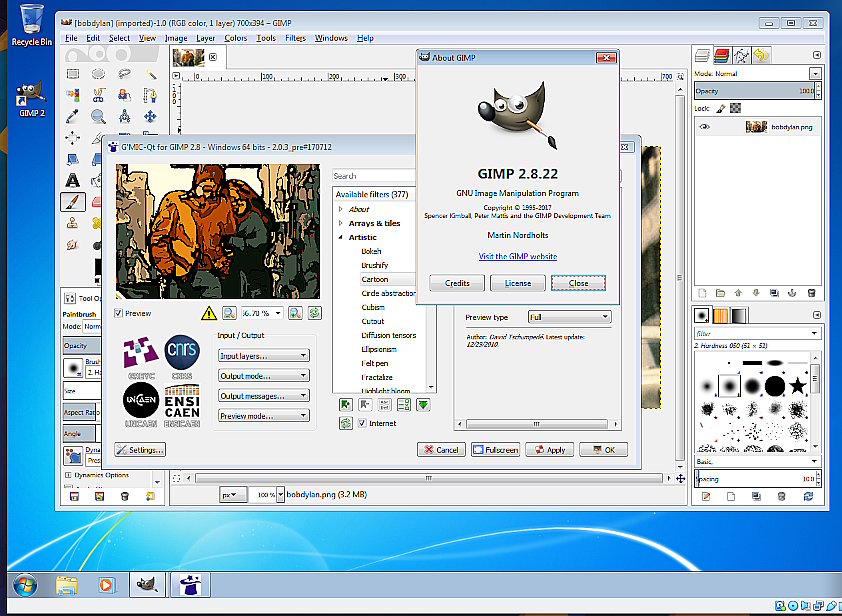Collapse the Artistic filter category
This screenshot has width=842, height=616.
click(x=340, y=237)
